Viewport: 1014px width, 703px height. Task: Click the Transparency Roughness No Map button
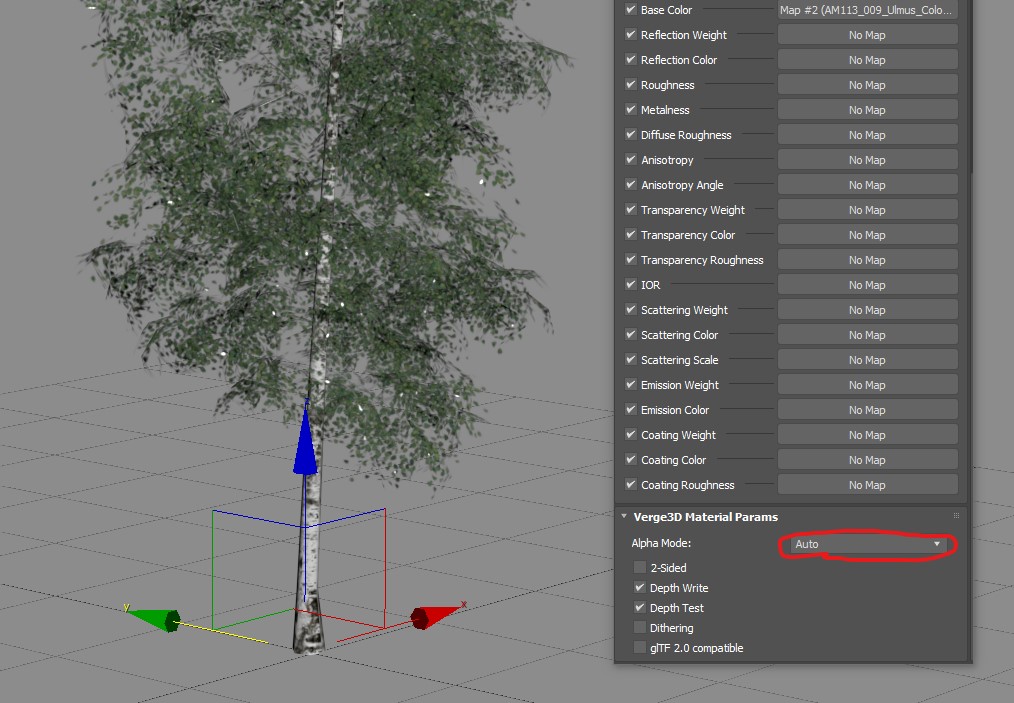(x=867, y=260)
